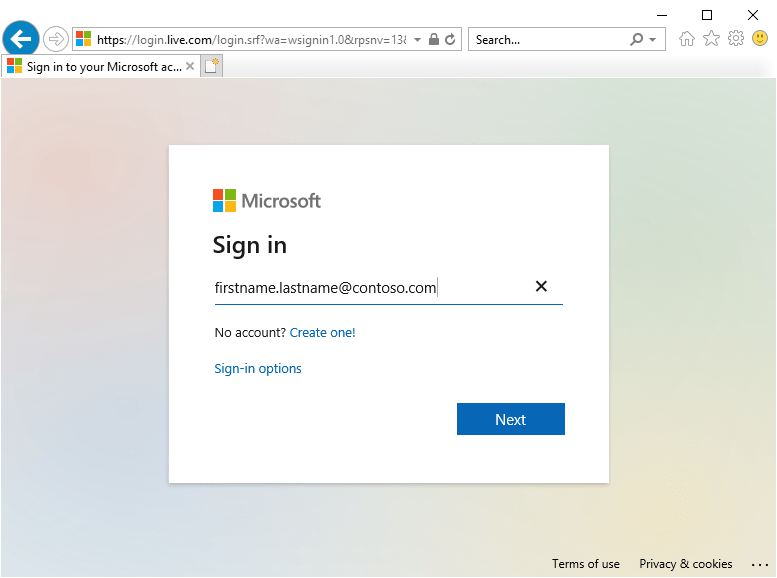The width and height of the screenshot is (777, 578).
Task: Open Sign-in options
Action: pyautogui.click(x=258, y=368)
